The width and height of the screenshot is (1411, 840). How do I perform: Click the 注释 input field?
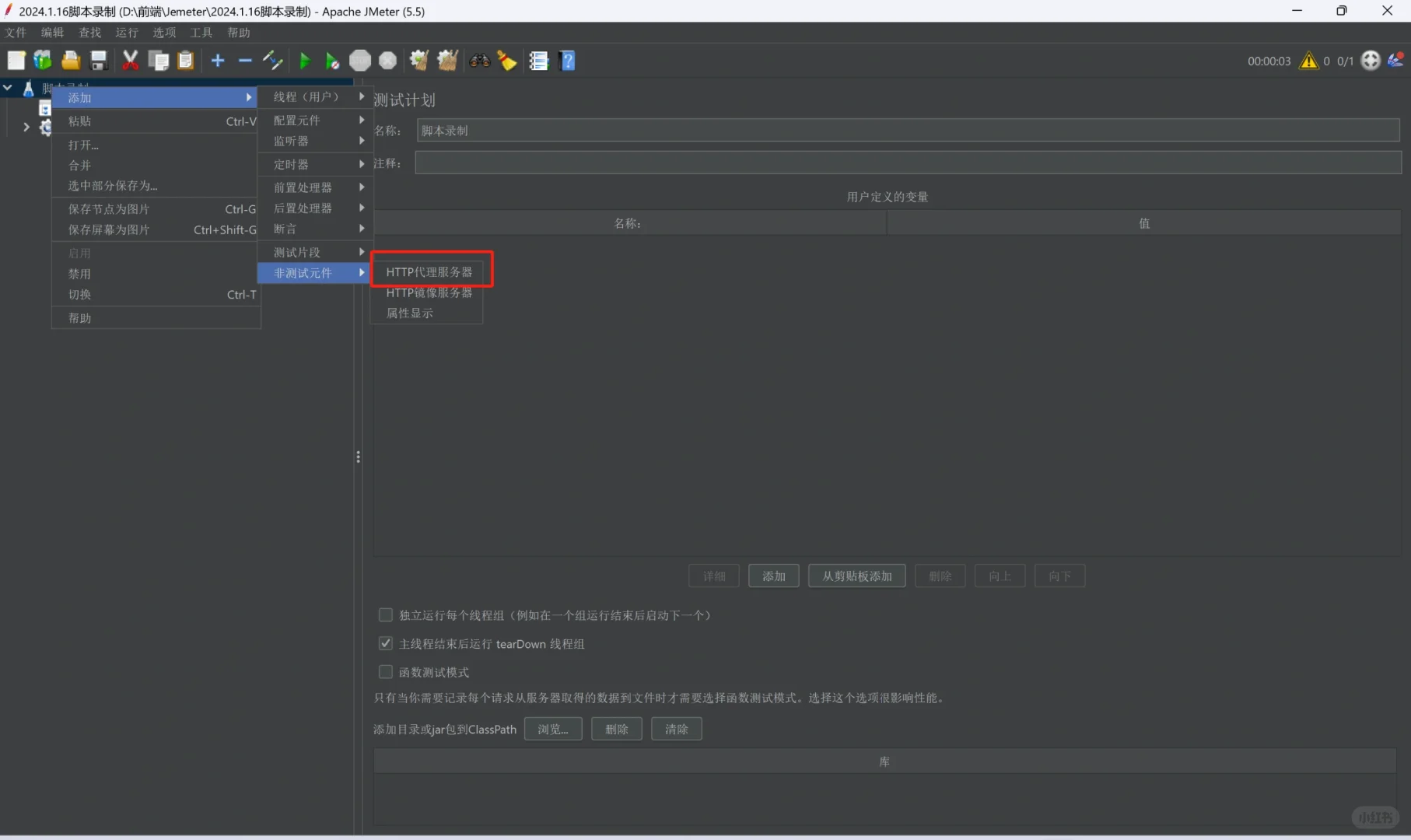[908, 163]
